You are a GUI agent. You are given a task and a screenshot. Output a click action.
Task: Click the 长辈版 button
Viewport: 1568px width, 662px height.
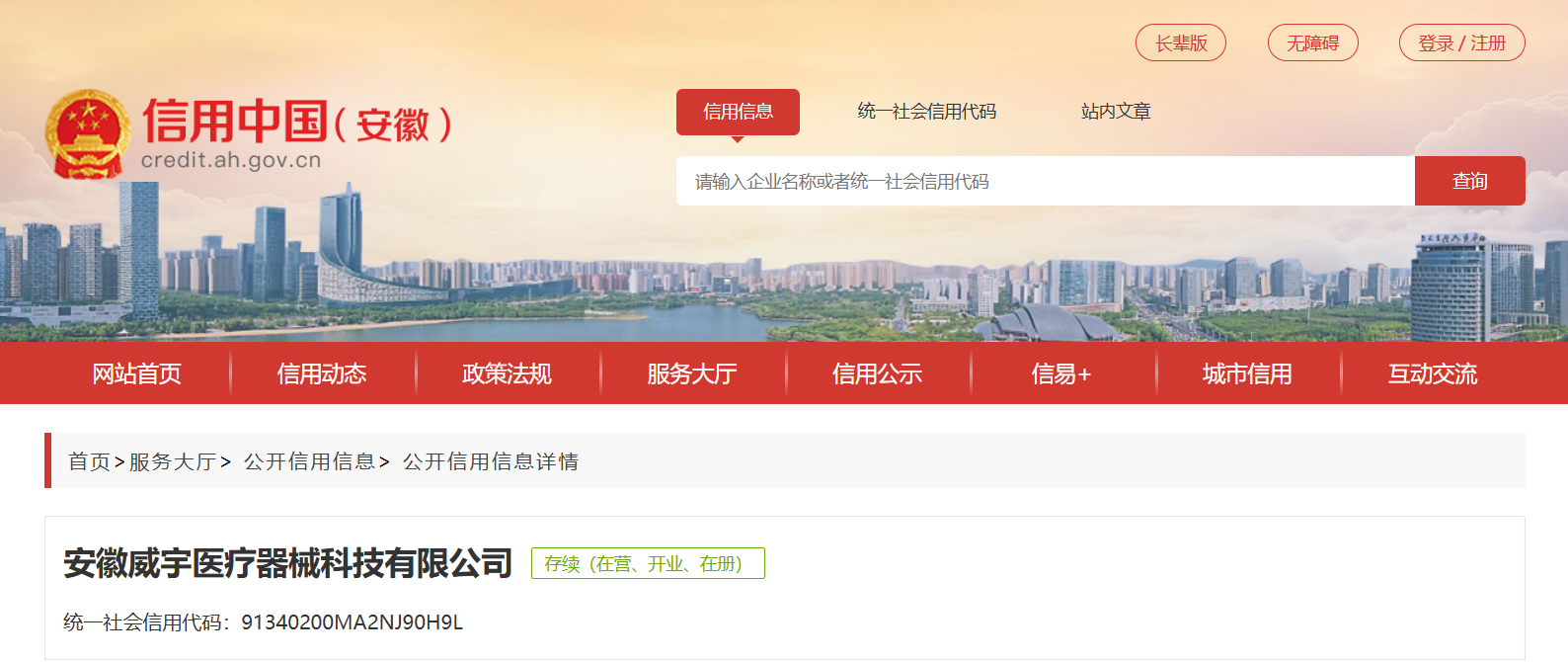[1181, 42]
